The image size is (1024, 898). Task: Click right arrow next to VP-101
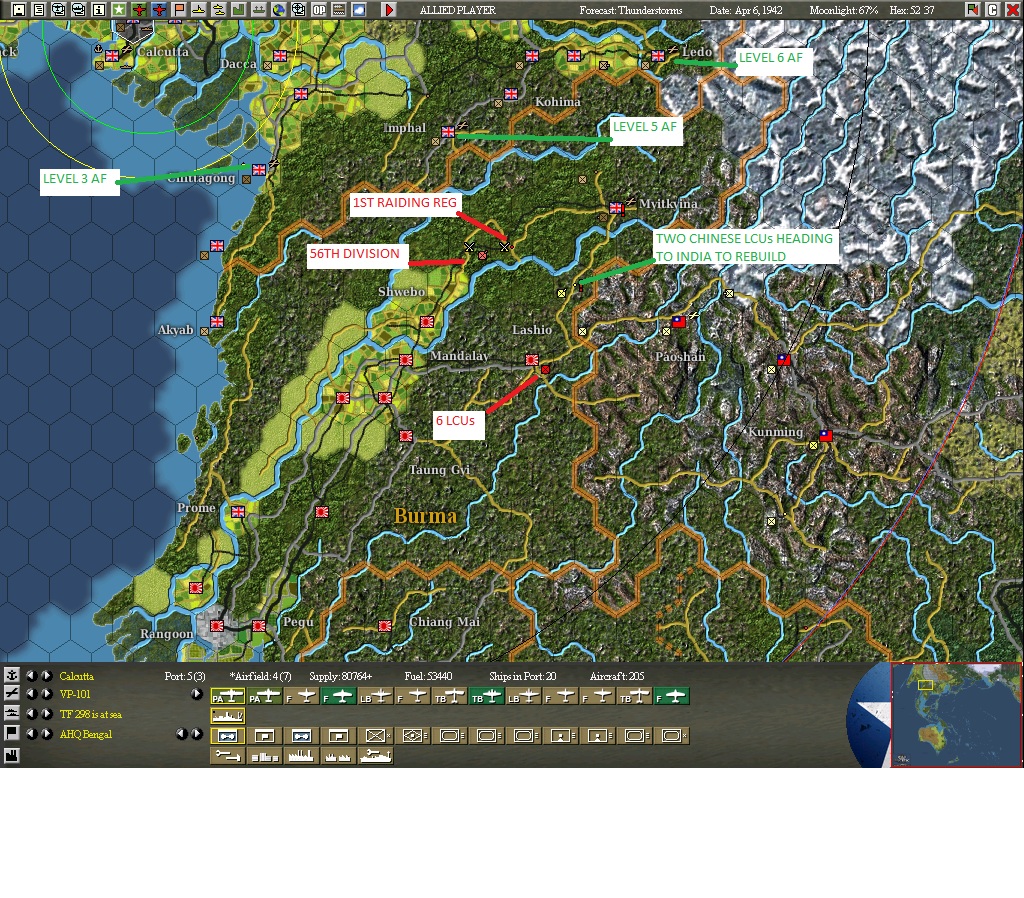click(x=47, y=694)
